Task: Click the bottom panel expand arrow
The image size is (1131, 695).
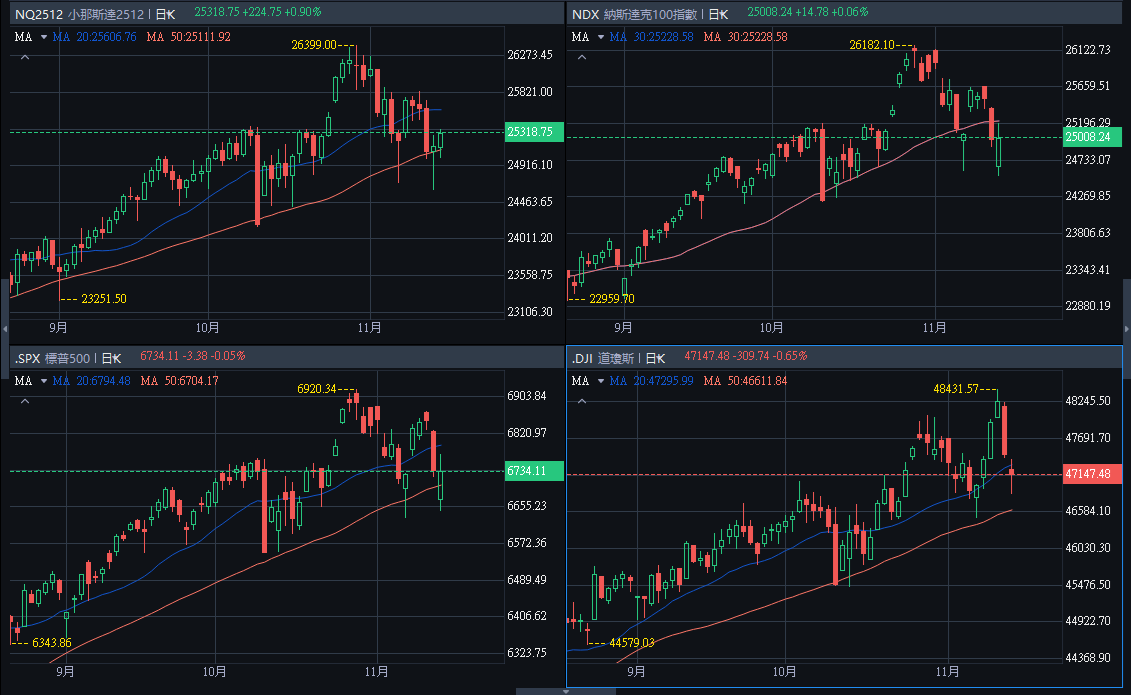Action: tap(523, 691)
